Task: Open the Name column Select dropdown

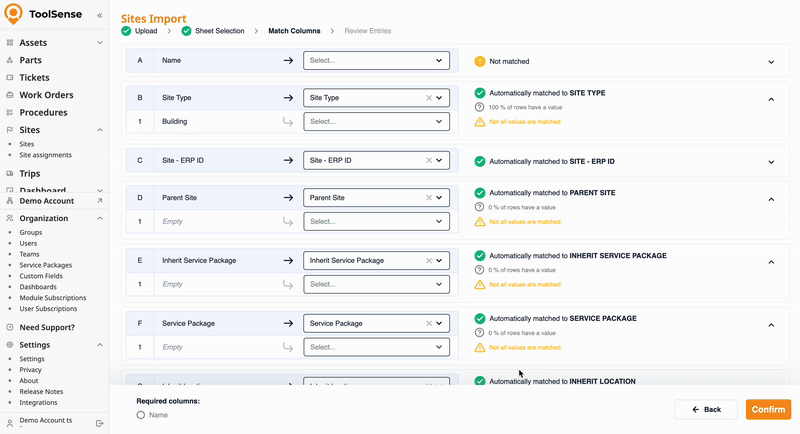Action: click(x=376, y=61)
